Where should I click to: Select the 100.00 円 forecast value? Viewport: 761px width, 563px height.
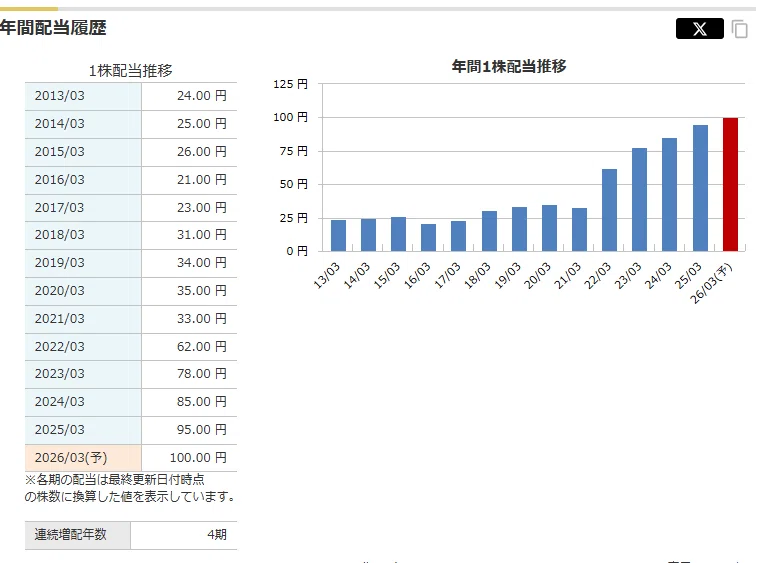(x=198, y=458)
